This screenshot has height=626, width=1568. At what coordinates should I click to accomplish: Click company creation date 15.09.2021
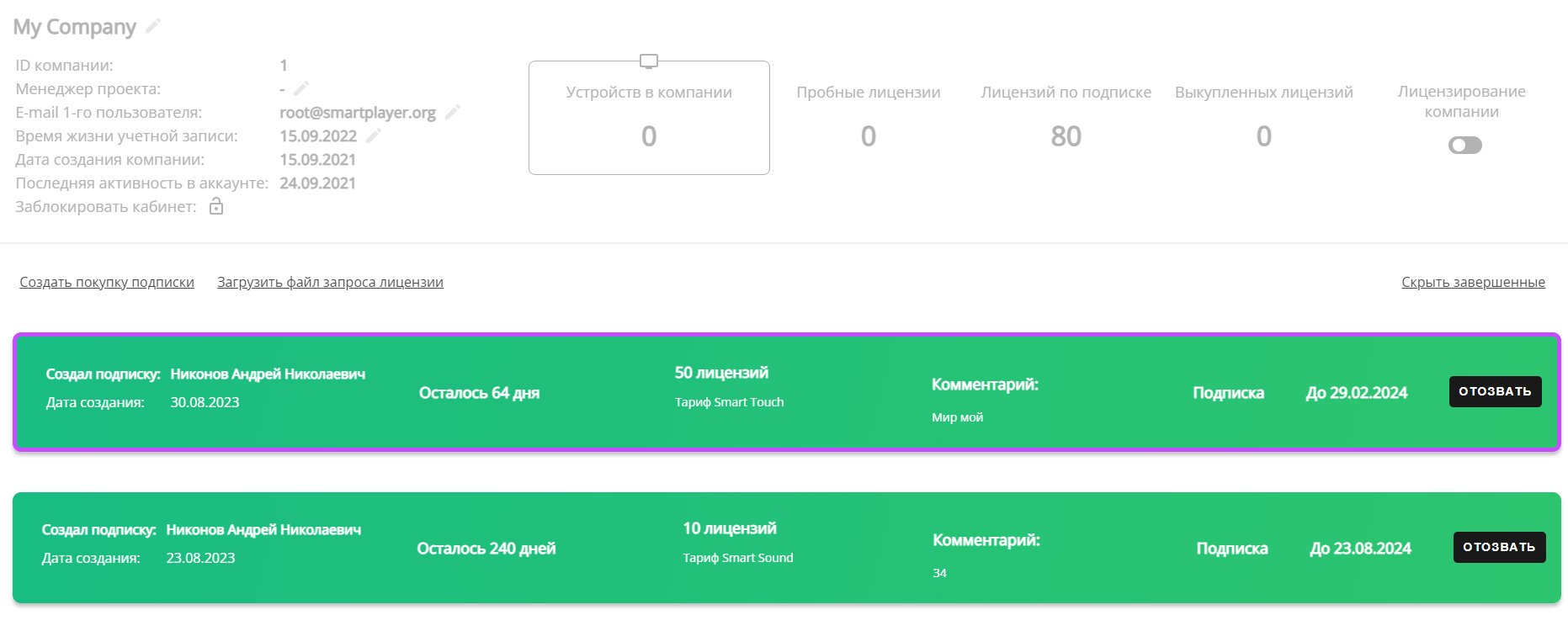pos(317,159)
